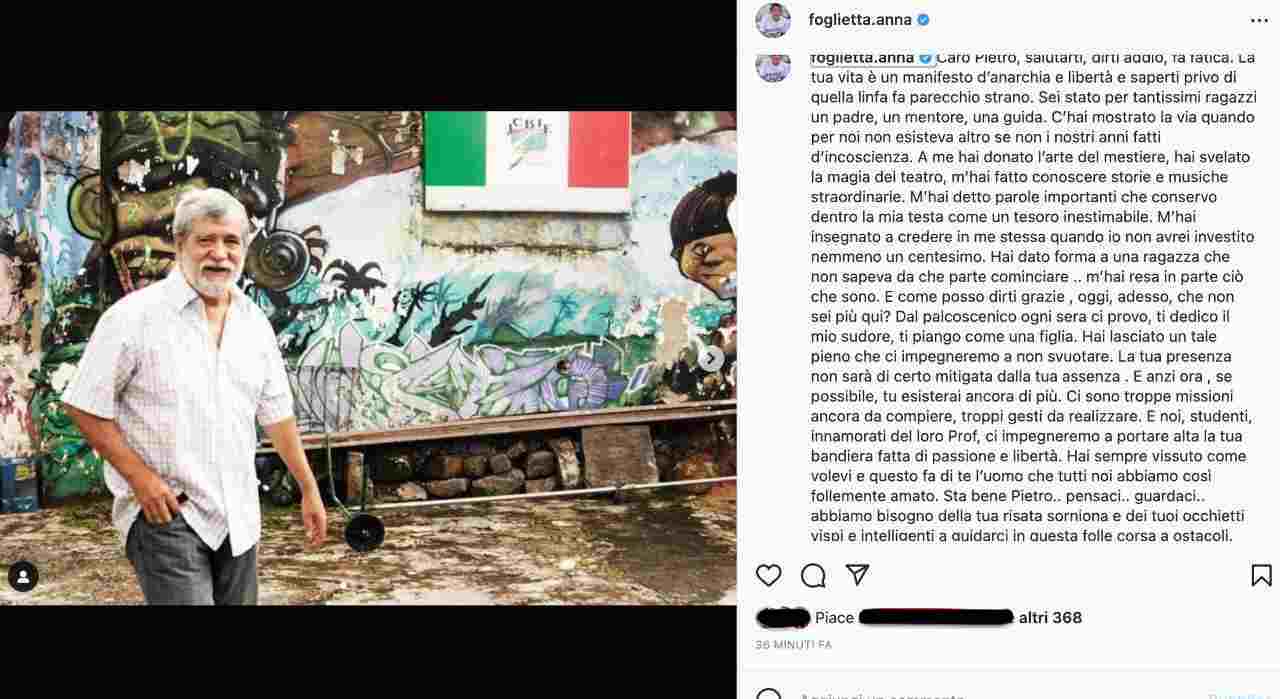Click the photo of the man by mural
1280x699 pixels.
point(368,358)
